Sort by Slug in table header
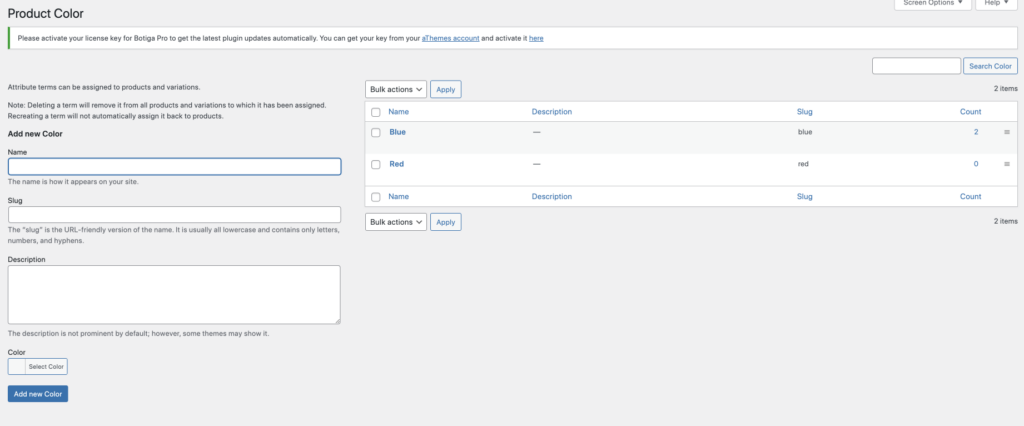 tap(805, 112)
